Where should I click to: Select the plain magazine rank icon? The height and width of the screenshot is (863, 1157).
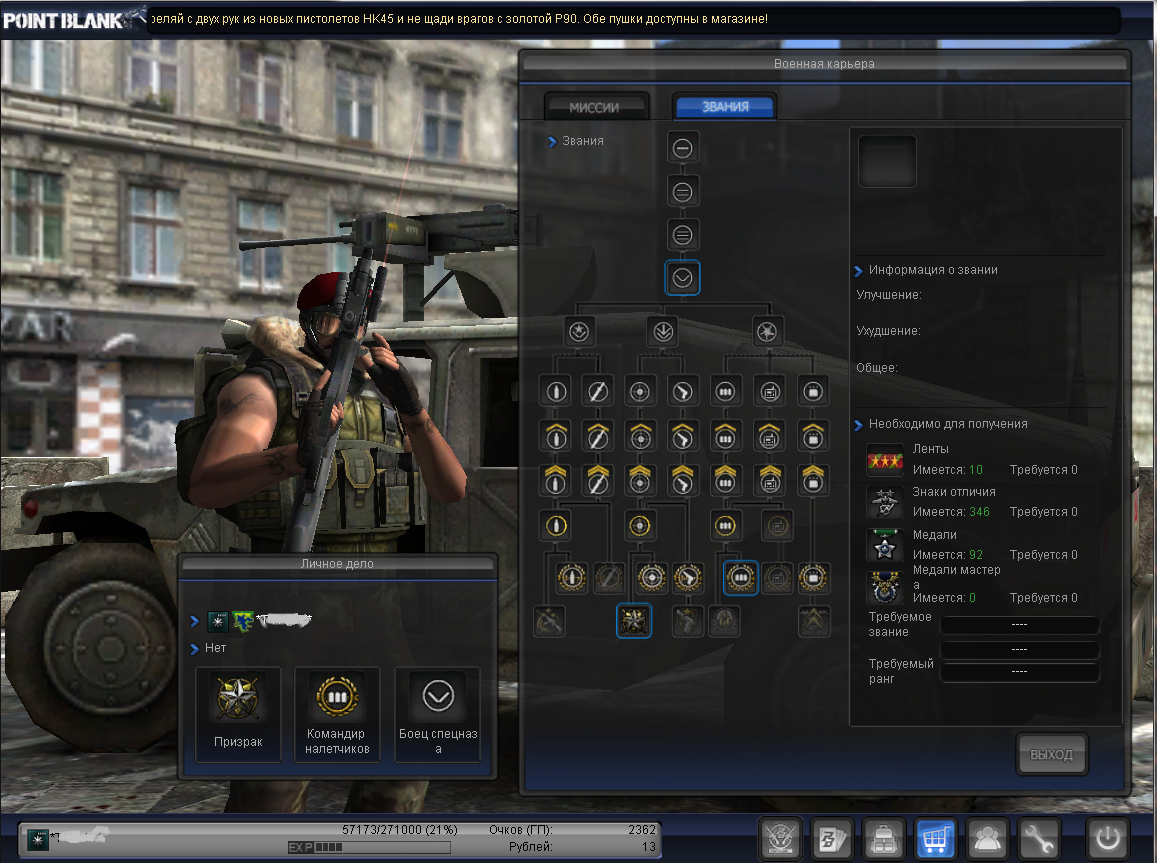tap(725, 392)
